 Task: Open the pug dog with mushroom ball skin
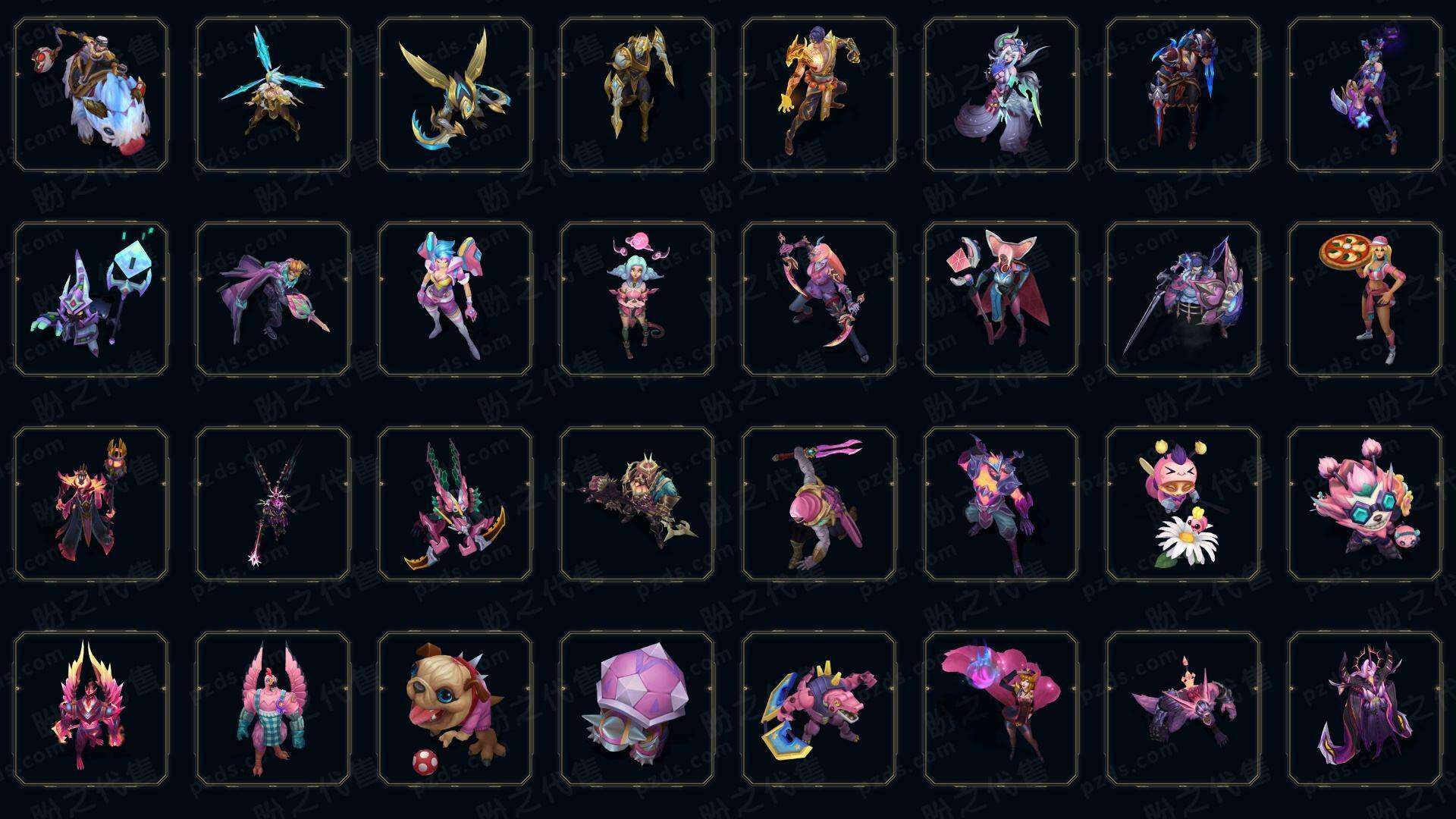(x=455, y=708)
